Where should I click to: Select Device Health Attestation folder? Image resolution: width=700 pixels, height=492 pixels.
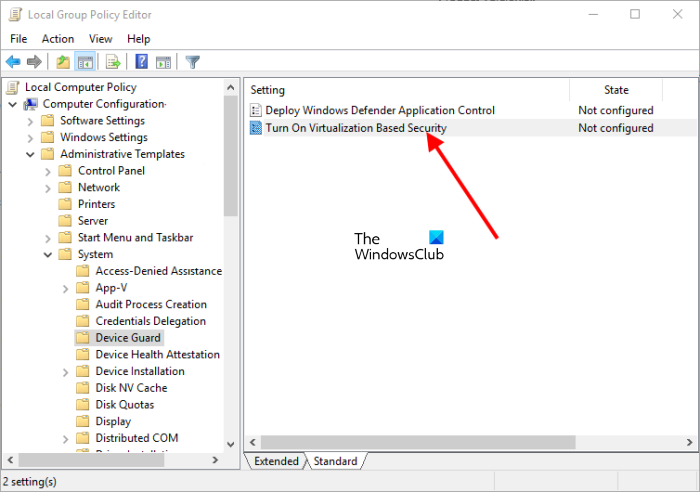coord(158,354)
